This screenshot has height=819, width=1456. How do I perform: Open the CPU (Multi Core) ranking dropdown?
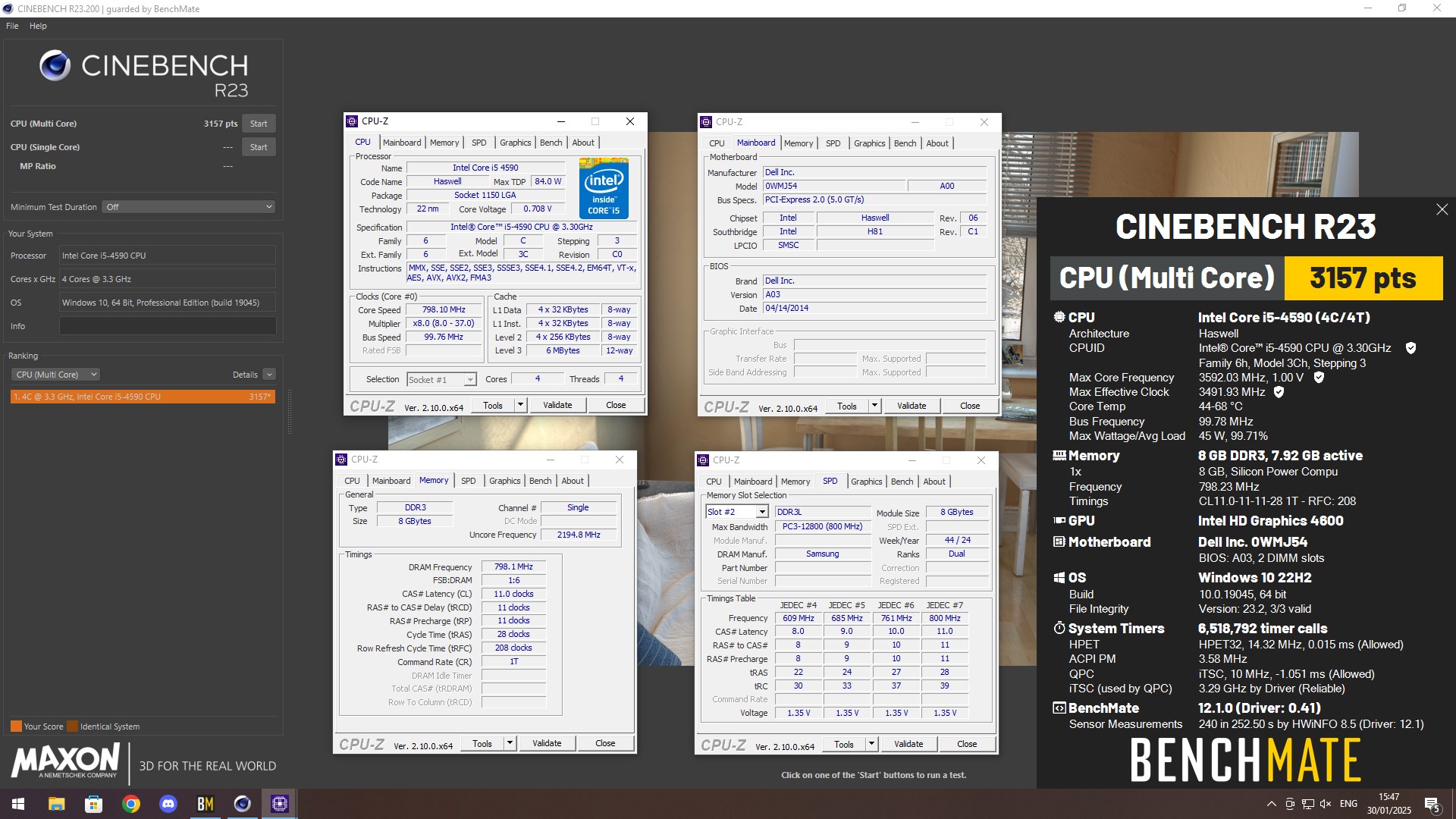click(55, 375)
